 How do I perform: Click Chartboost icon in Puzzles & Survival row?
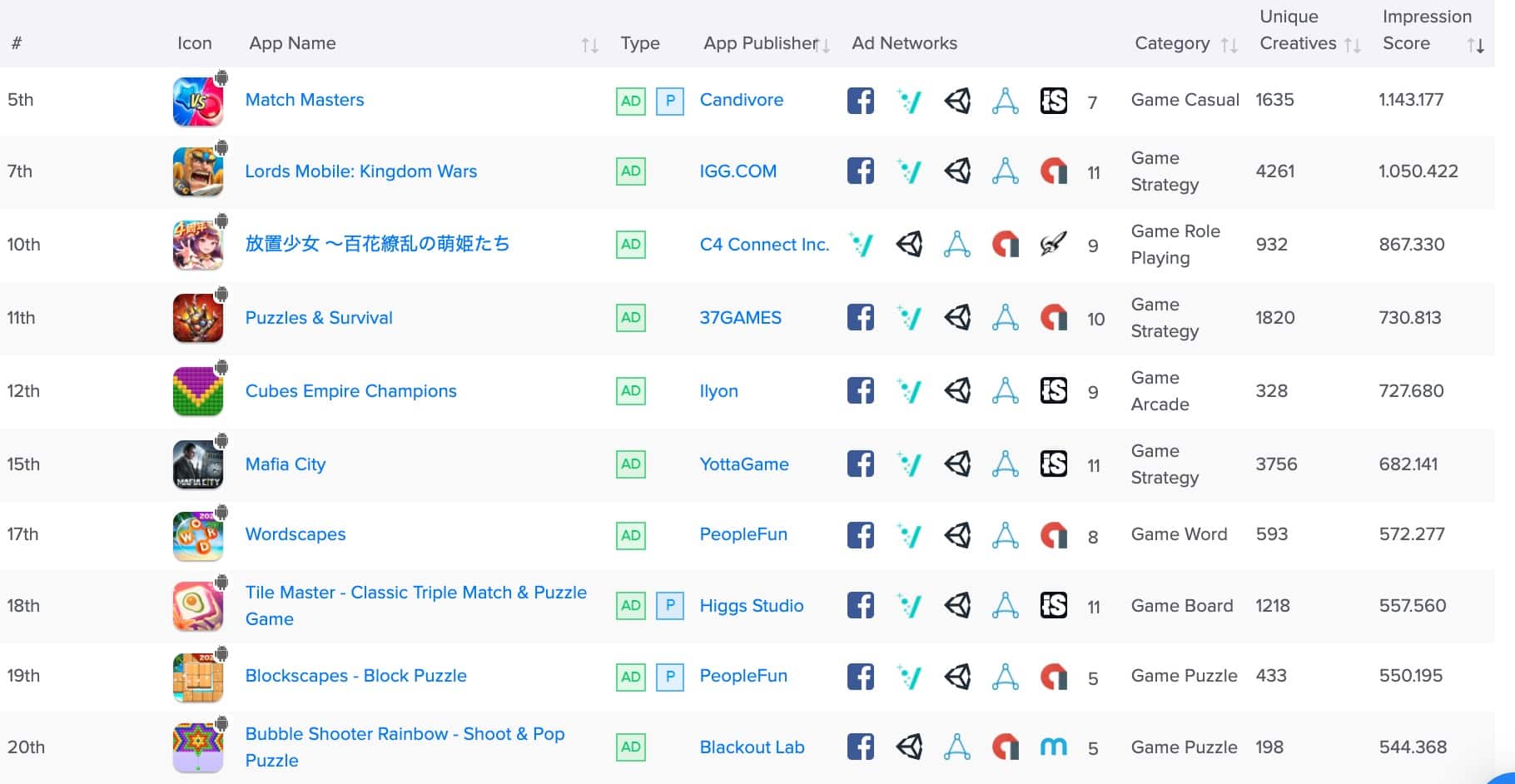1054,317
